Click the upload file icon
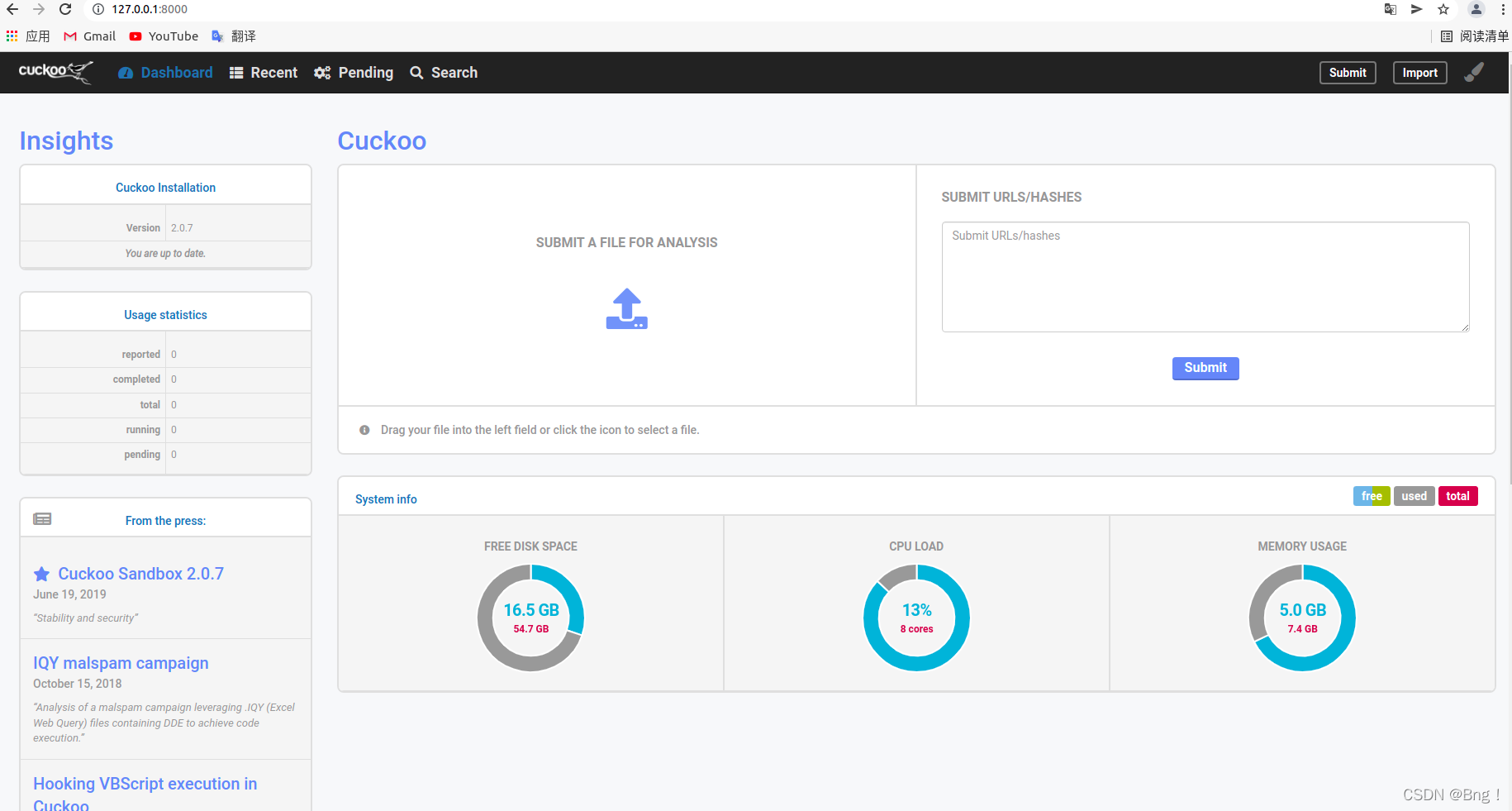The width and height of the screenshot is (1512, 811). [627, 308]
